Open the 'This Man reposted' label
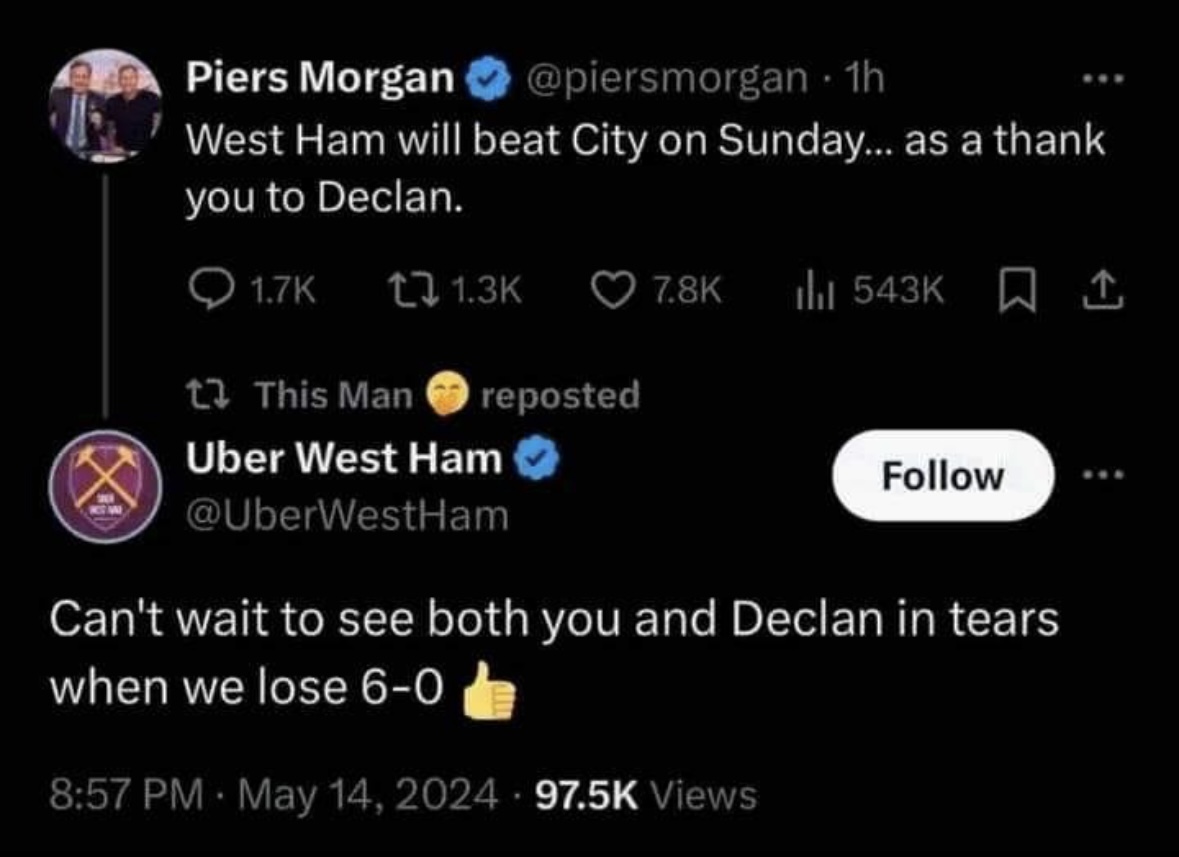Screen dimensions: 1179x857 413,395
